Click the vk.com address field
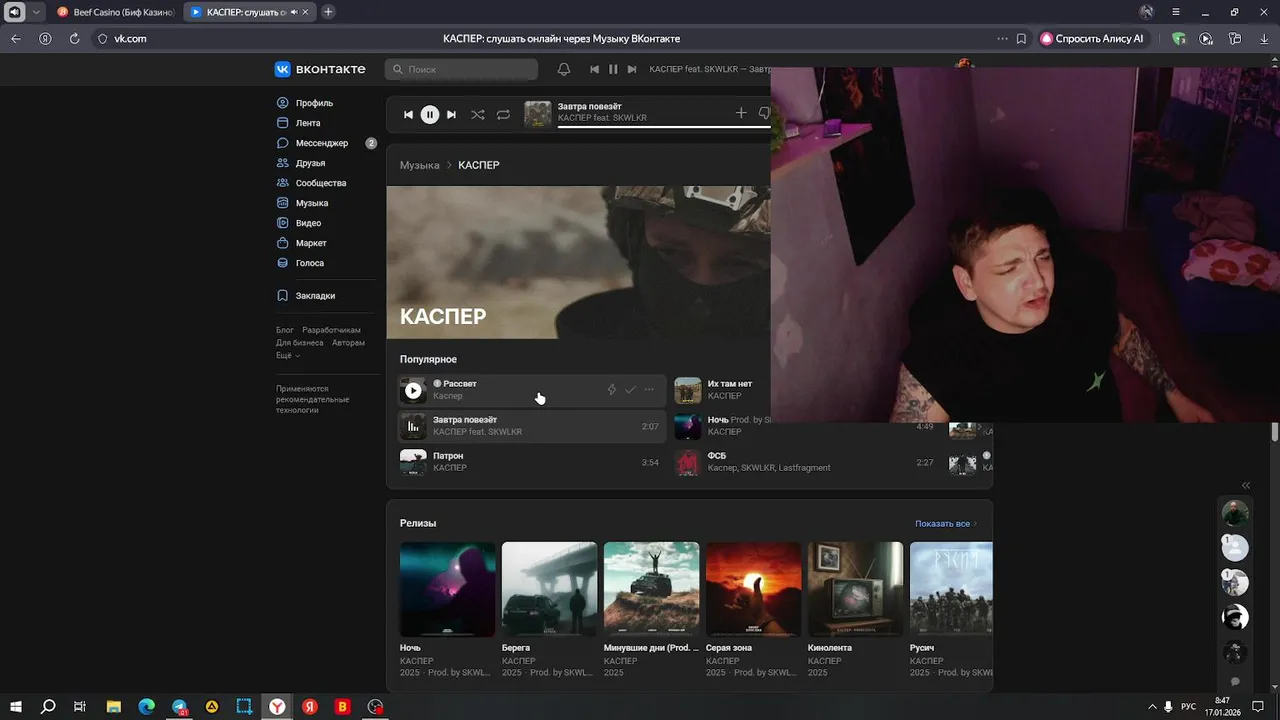1280x720 pixels. click(x=131, y=38)
